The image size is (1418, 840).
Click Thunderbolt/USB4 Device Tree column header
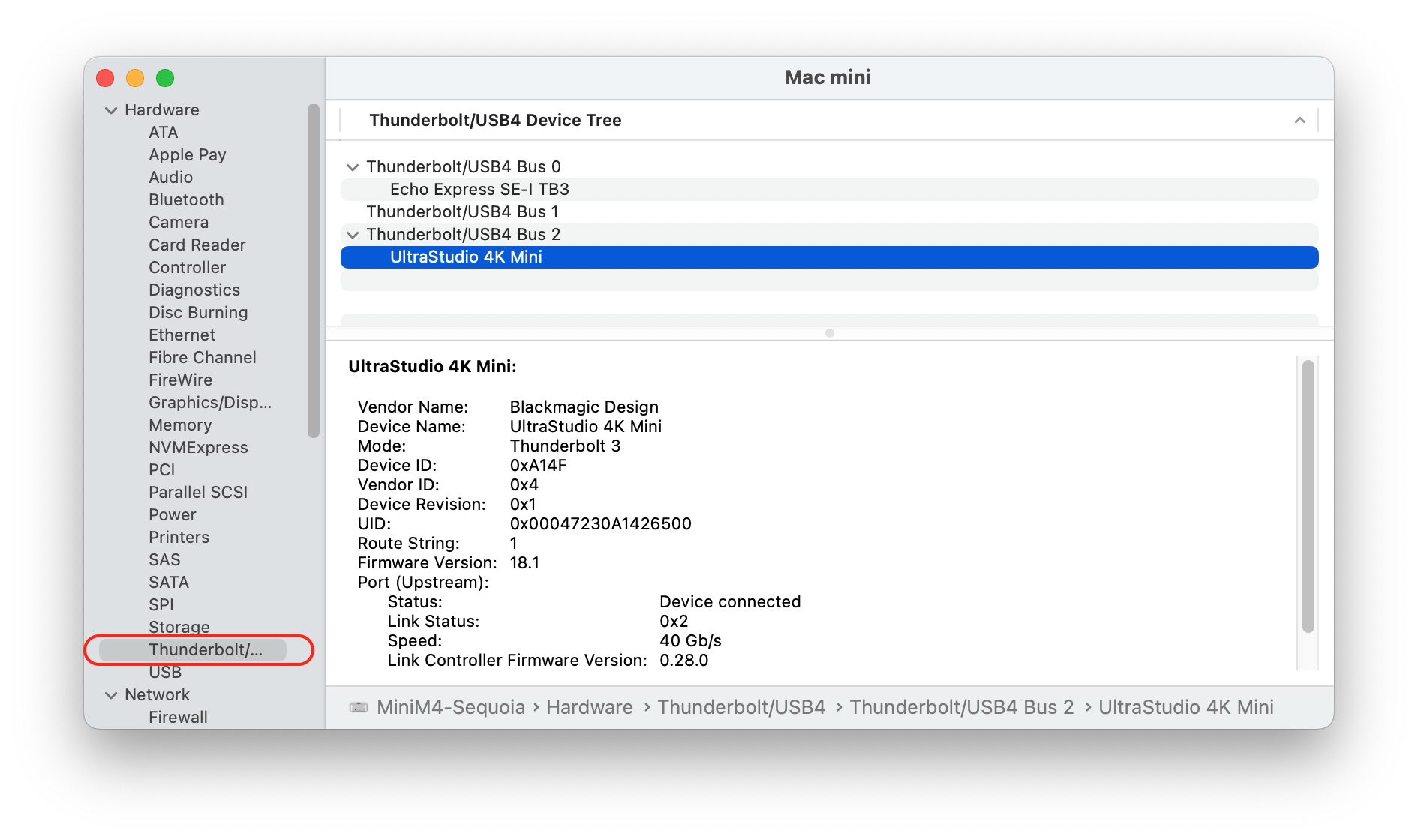coord(829,121)
